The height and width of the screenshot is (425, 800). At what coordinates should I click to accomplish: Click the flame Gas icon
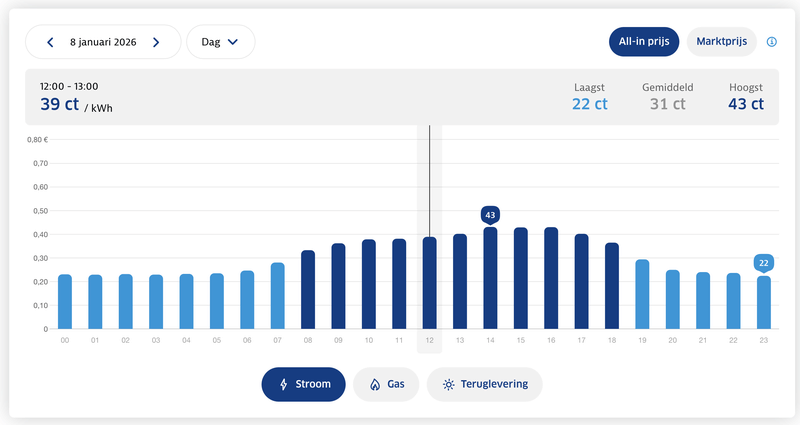375,384
